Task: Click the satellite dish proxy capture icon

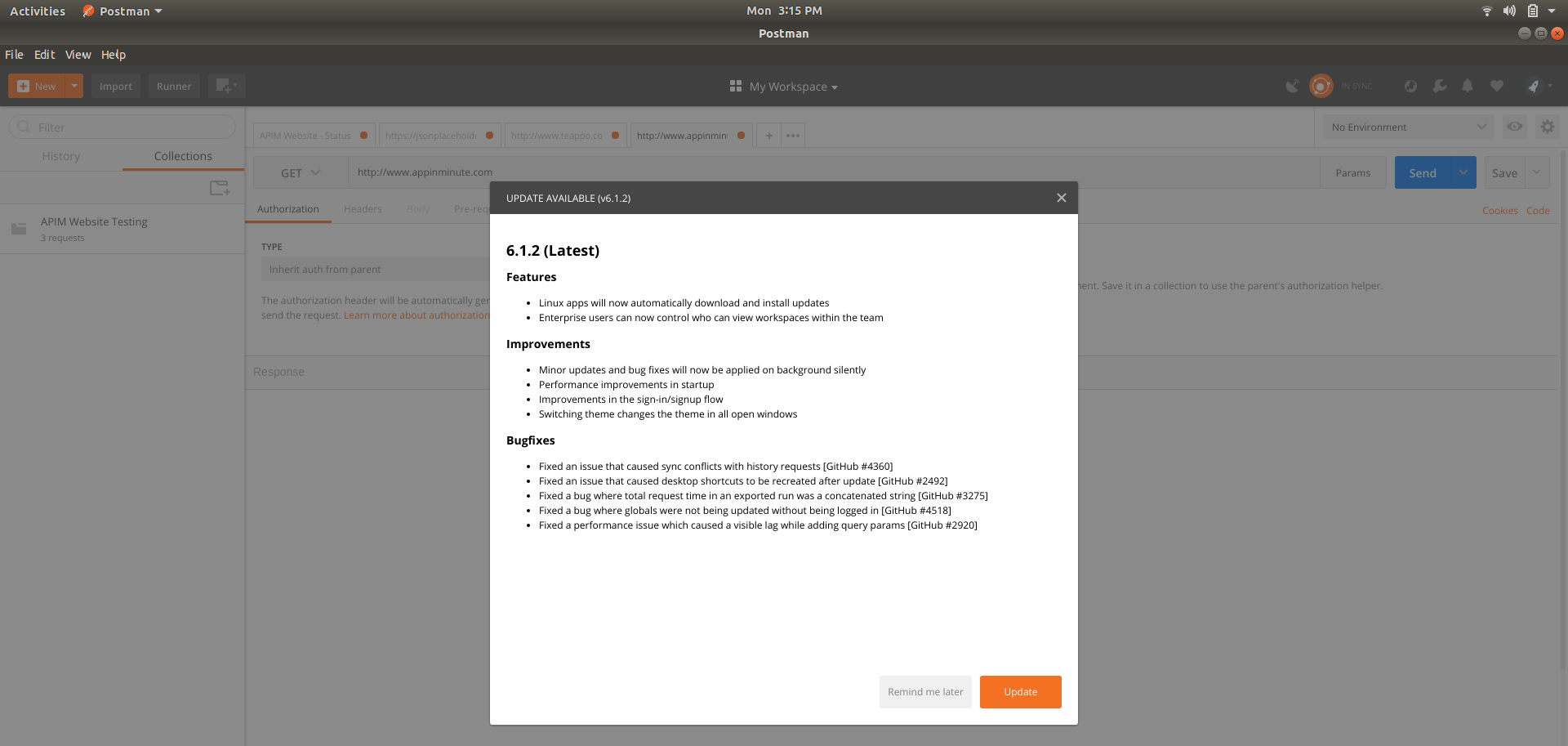Action: click(x=1292, y=86)
